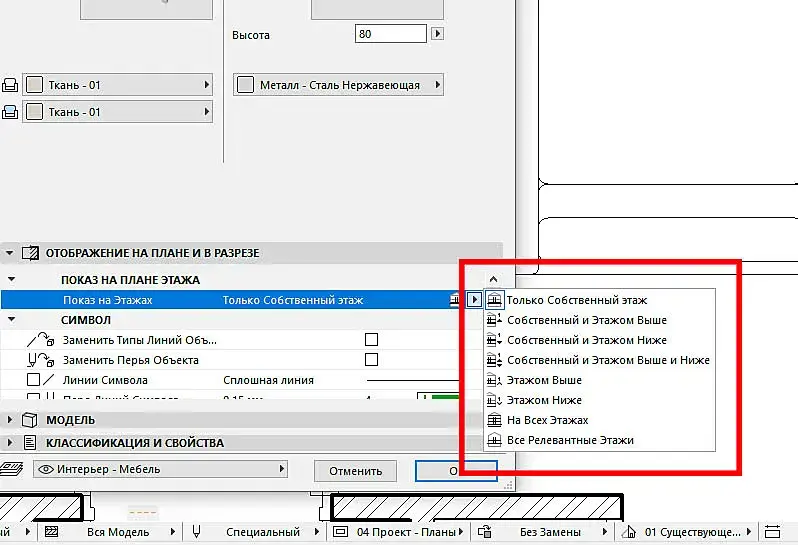Click the 'Сплошная линия' line type value
Viewport: 798px width, 545px height.
(268, 380)
